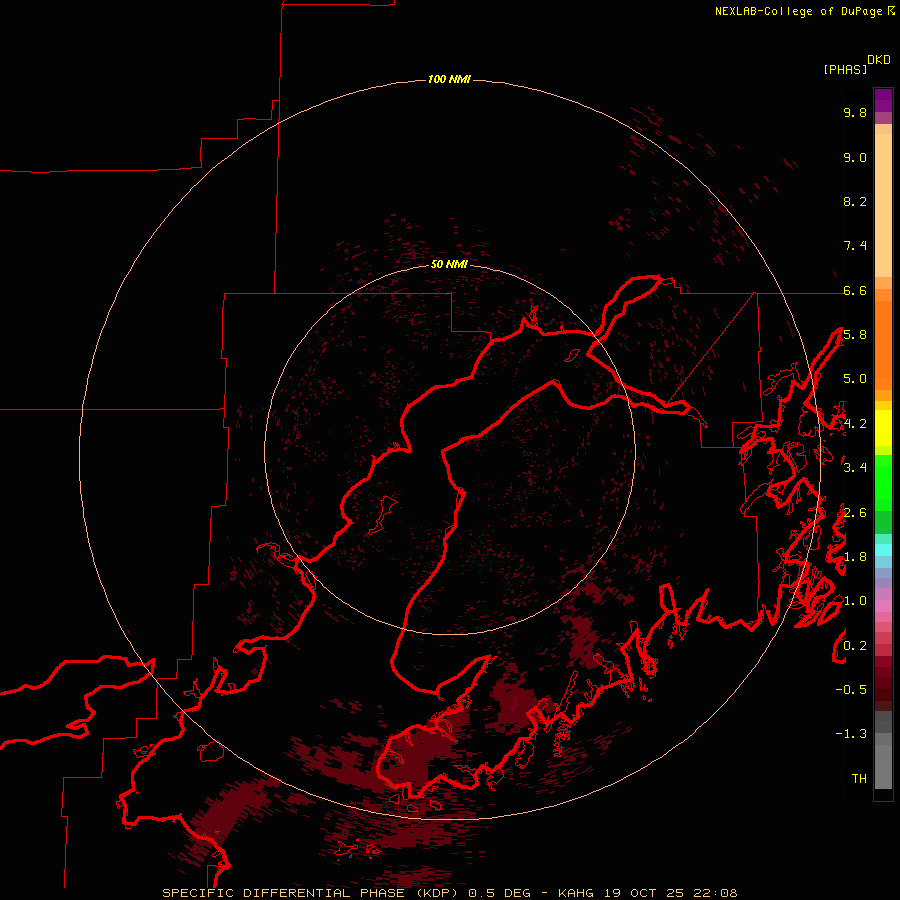The height and width of the screenshot is (900, 900).
Task: Click the 50 NMI range ring label
Action: pos(449,264)
